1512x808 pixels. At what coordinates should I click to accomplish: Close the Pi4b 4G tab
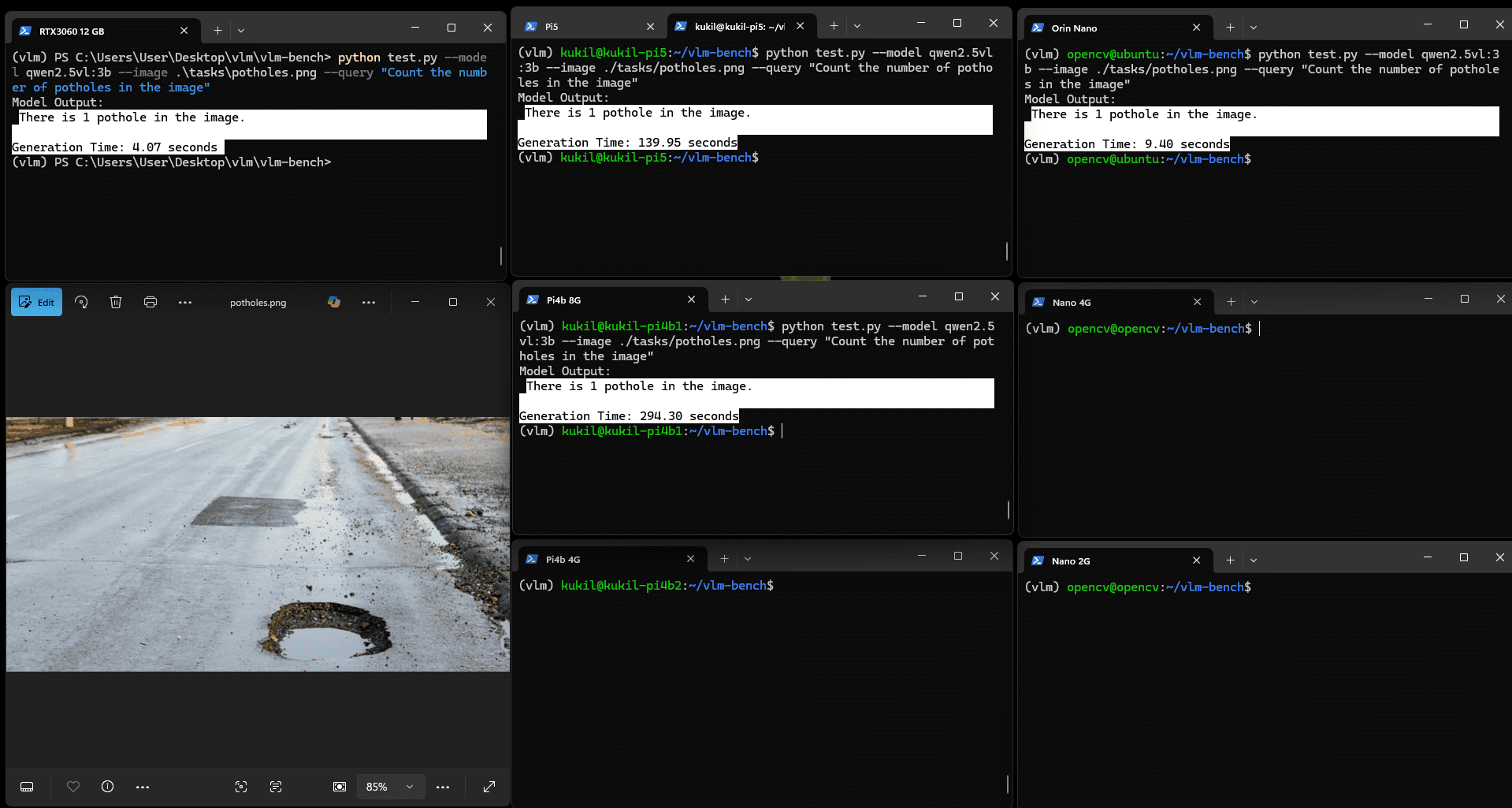(690, 558)
